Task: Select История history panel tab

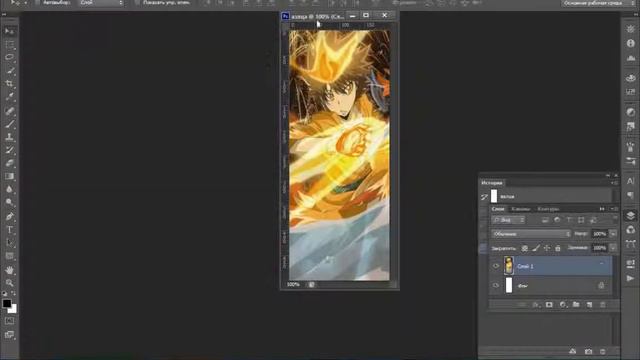Action: pyautogui.click(x=492, y=182)
